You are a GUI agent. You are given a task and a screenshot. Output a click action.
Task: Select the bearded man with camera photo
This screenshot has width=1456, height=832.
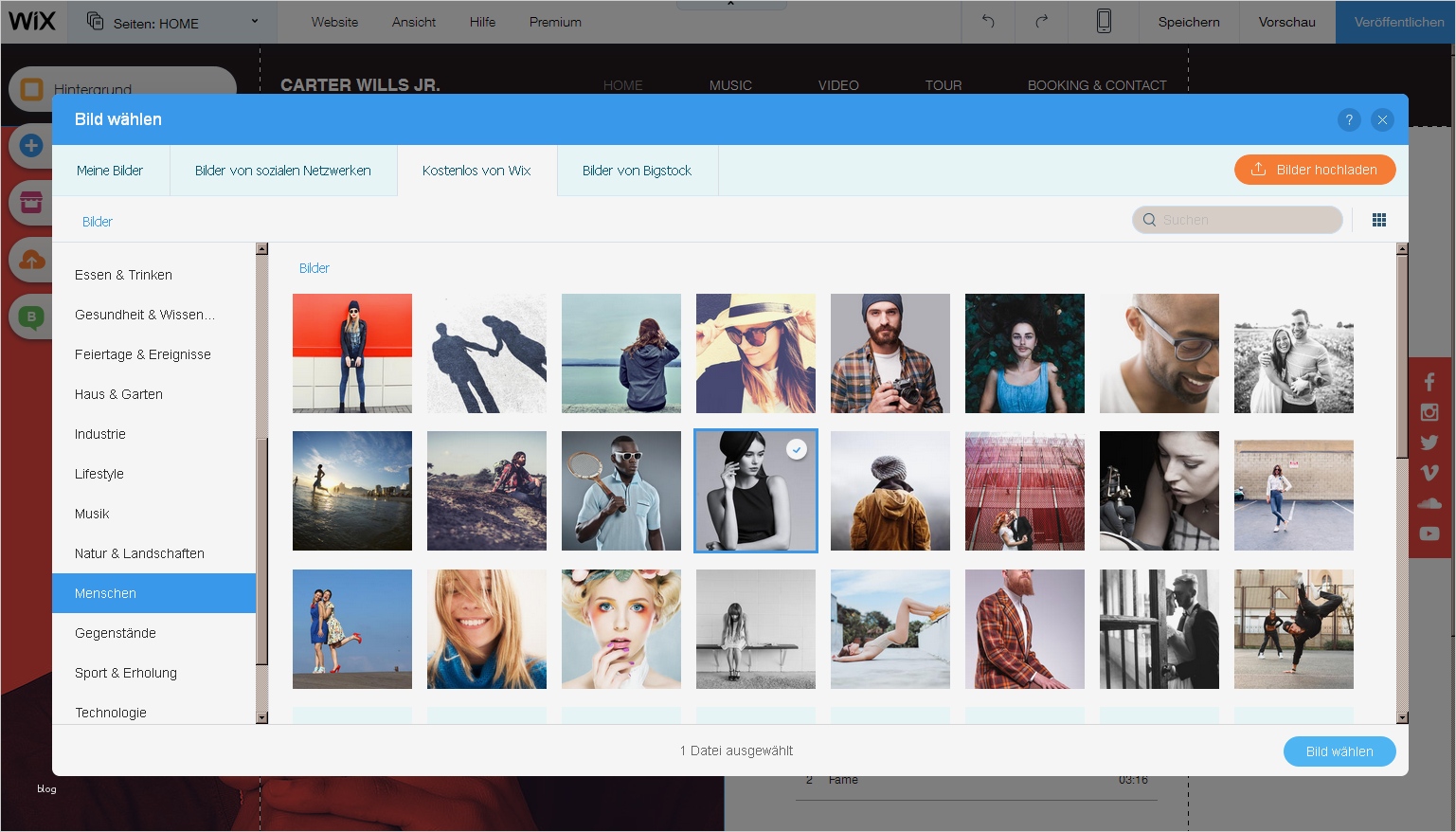(x=890, y=353)
